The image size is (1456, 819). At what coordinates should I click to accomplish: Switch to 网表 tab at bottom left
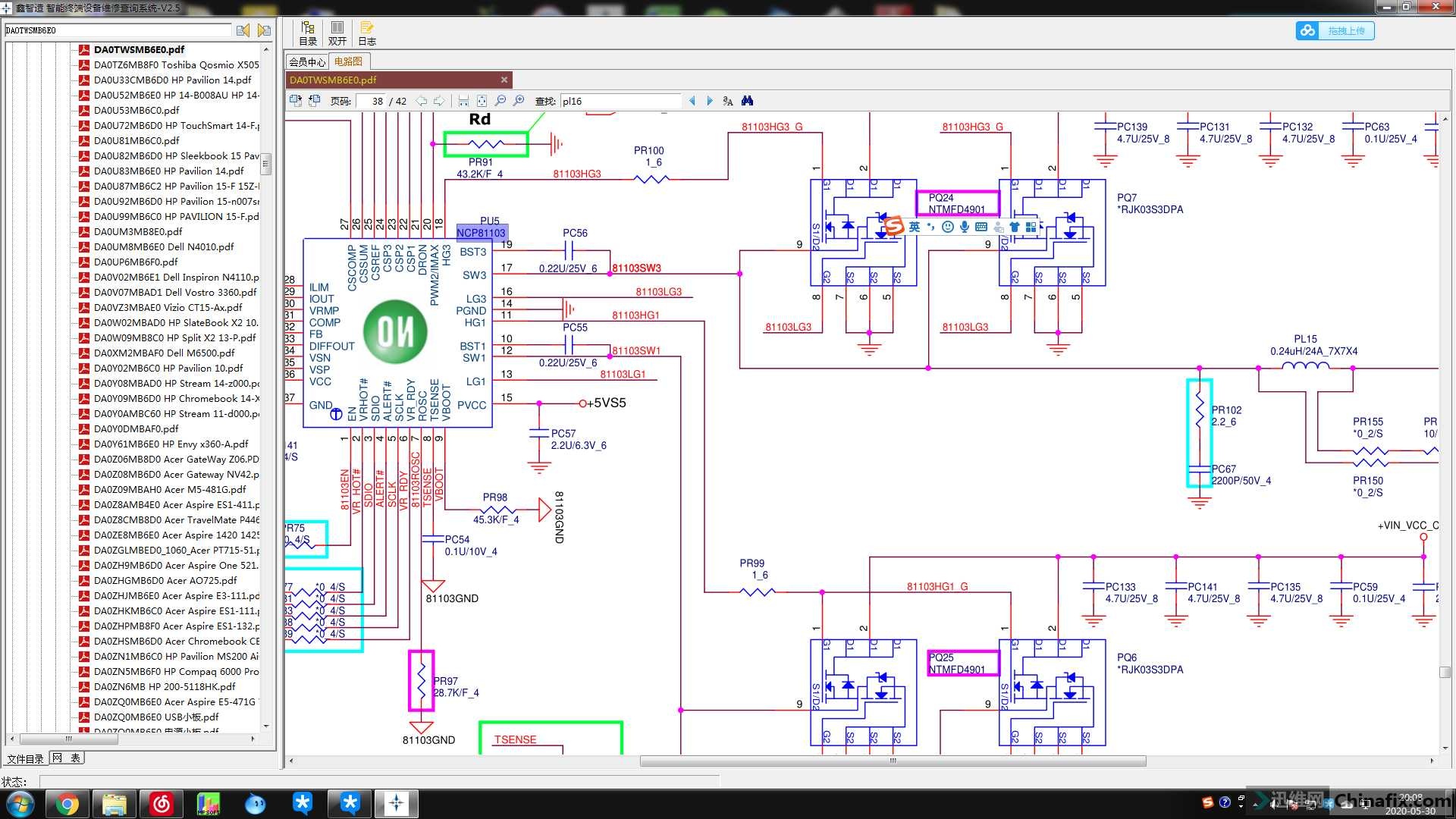[67, 758]
